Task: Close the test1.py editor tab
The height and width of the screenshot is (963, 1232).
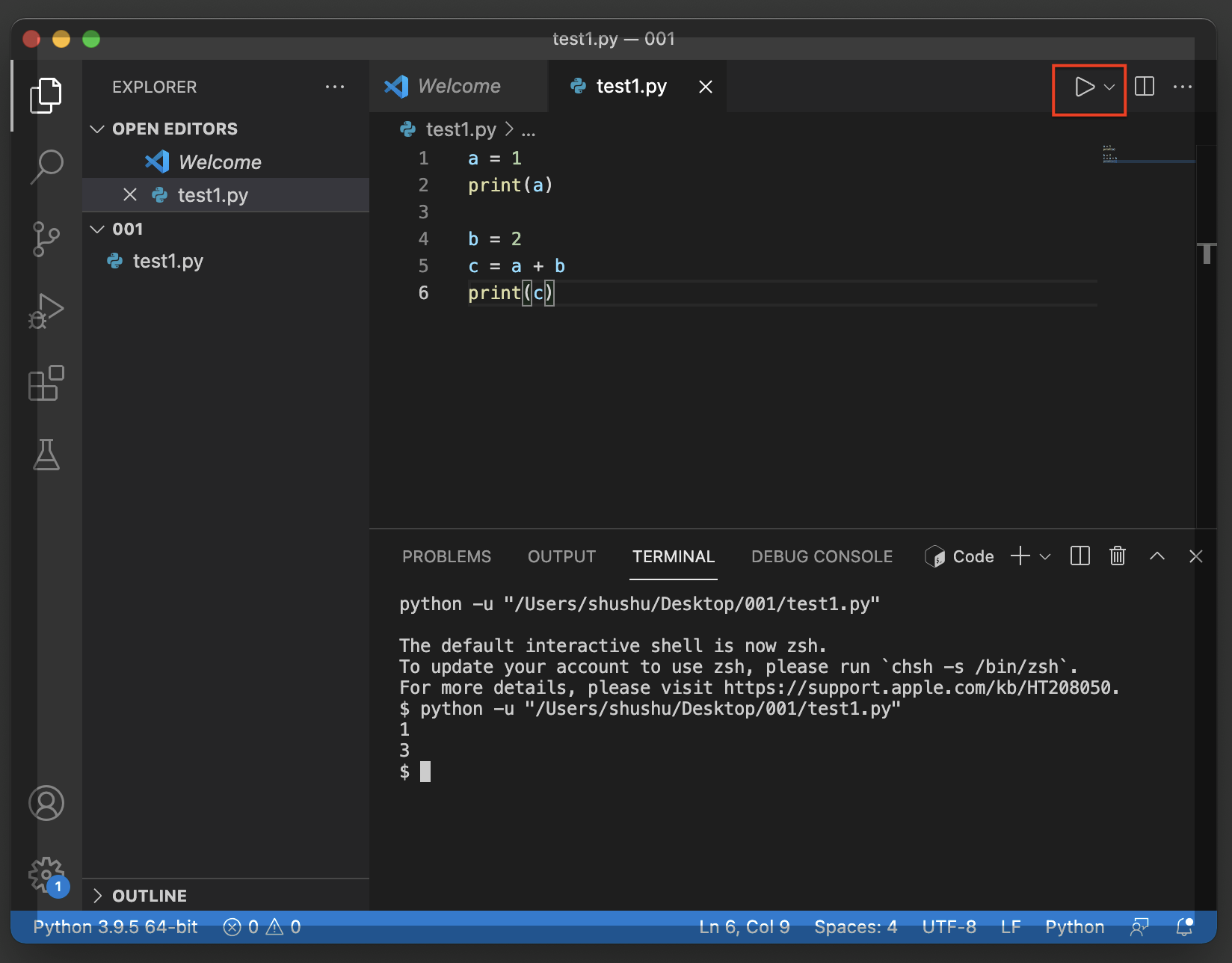Action: (x=705, y=87)
